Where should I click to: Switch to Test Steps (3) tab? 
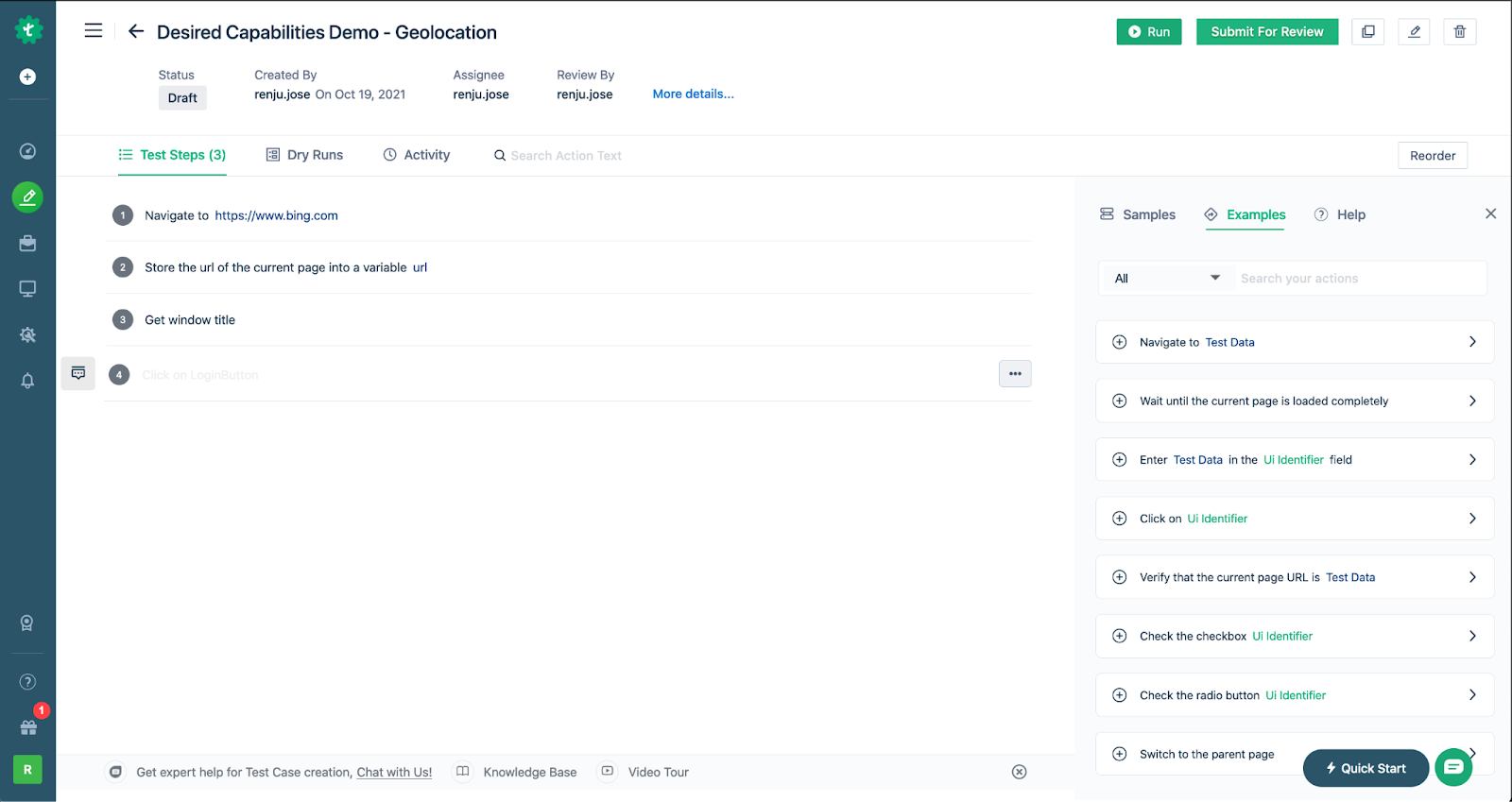[172, 155]
